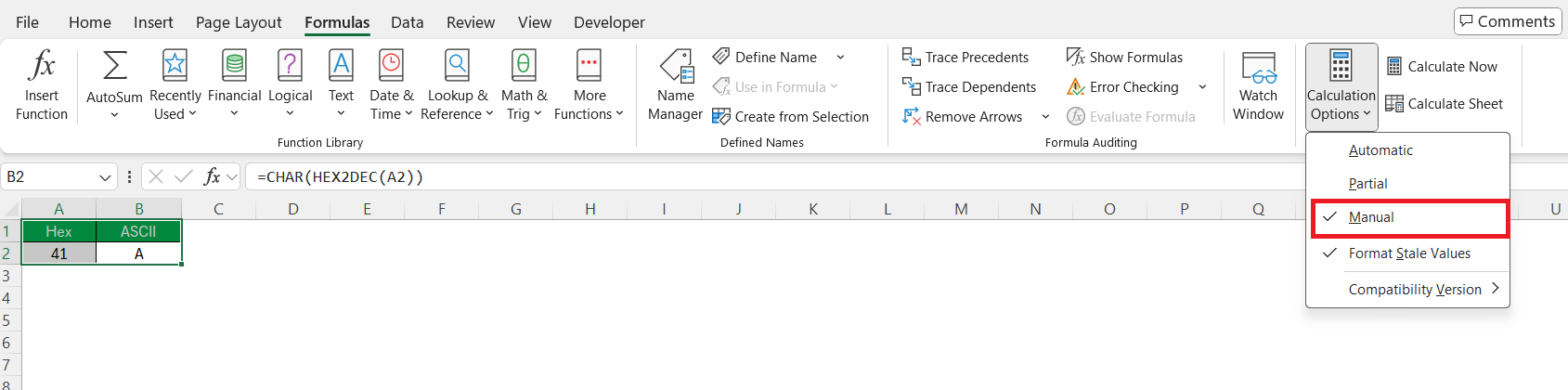Select Automatic calculation mode
The height and width of the screenshot is (390, 1568).
1407,150
